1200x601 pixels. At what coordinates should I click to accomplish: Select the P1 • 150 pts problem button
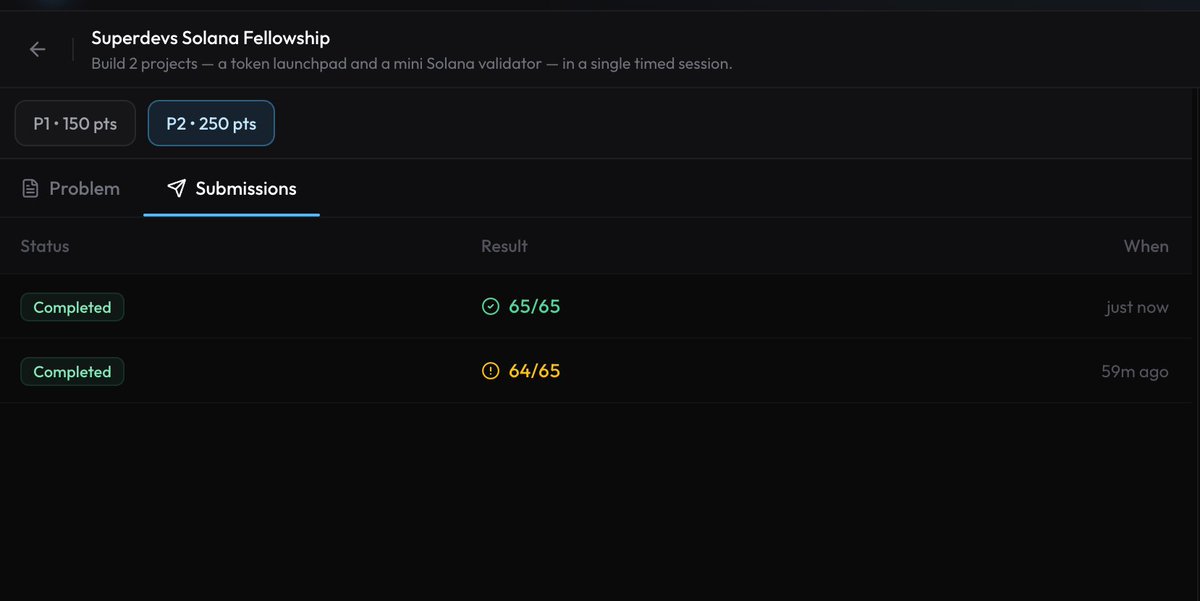coord(75,124)
